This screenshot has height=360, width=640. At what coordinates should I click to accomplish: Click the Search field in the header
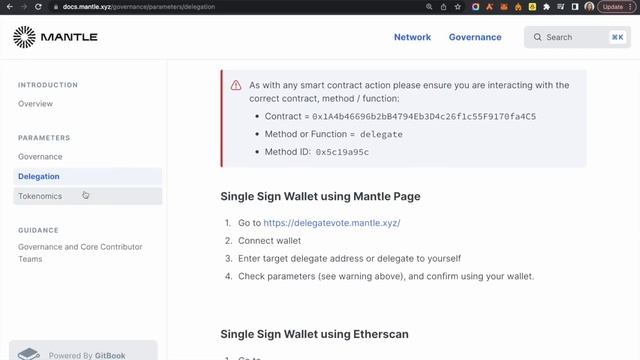tap(577, 37)
